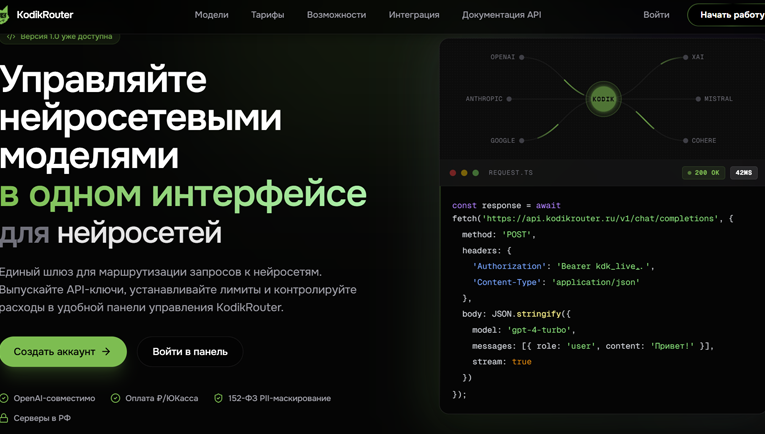Click the 'application/json' value in code
Screen dimensions: 765x434
click(598, 282)
